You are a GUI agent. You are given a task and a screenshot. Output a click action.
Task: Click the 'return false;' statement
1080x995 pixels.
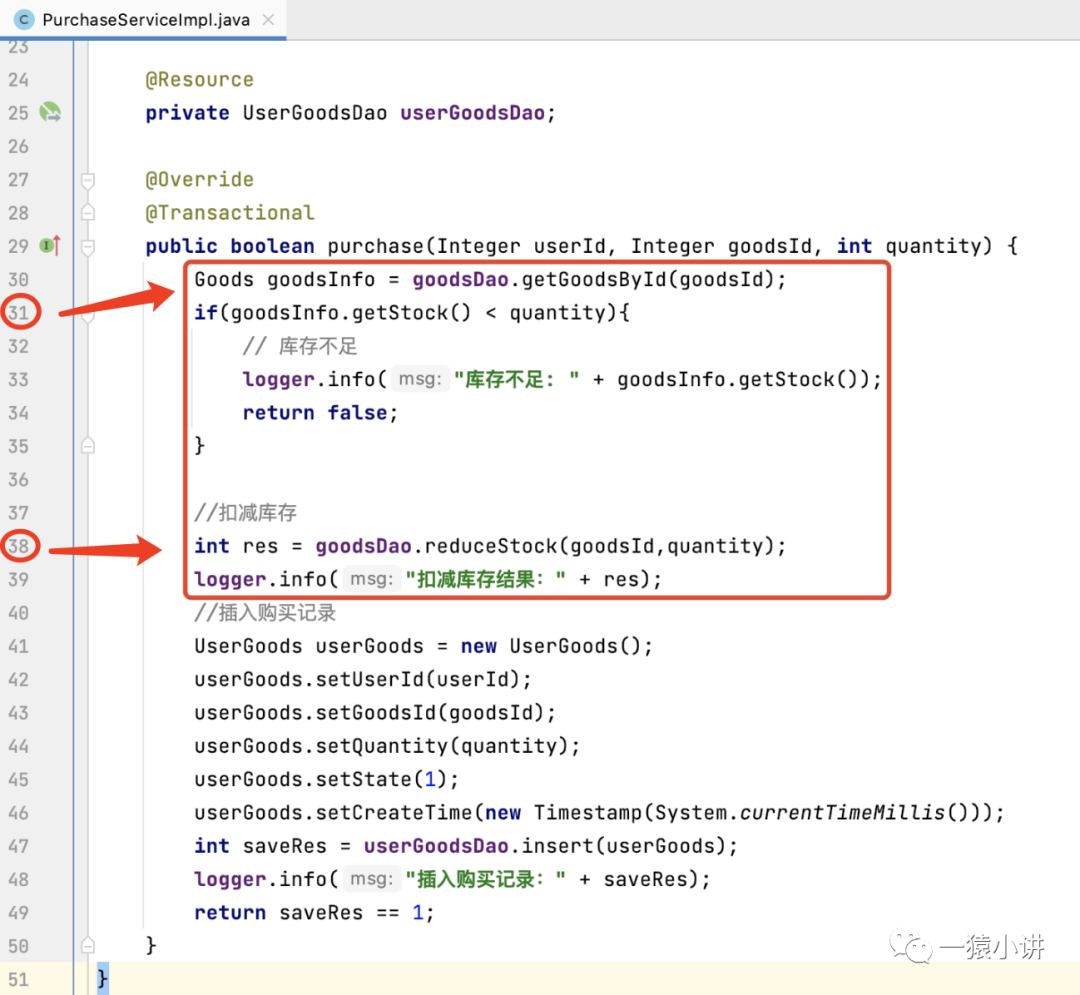point(320,412)
